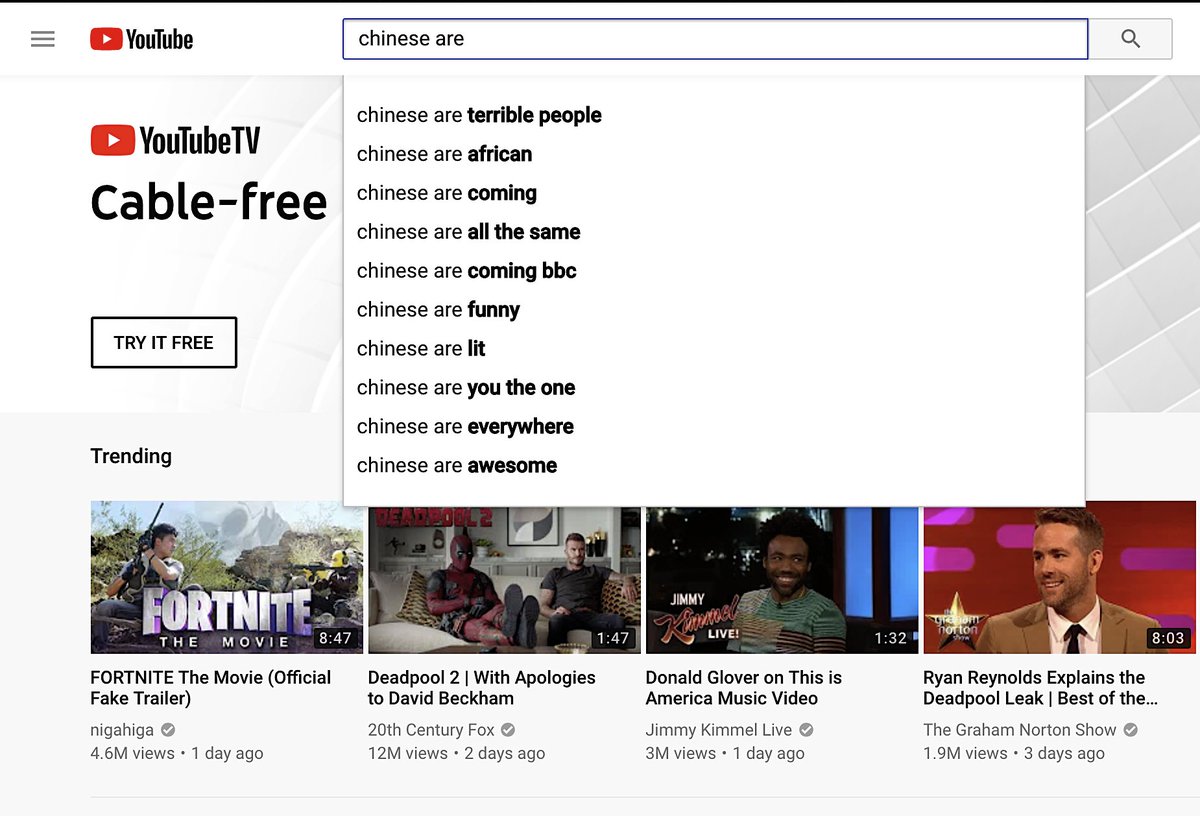Visit the 20th Century Fox channel
Viewport: 1200px width, 816px height.
click(432, 730)
